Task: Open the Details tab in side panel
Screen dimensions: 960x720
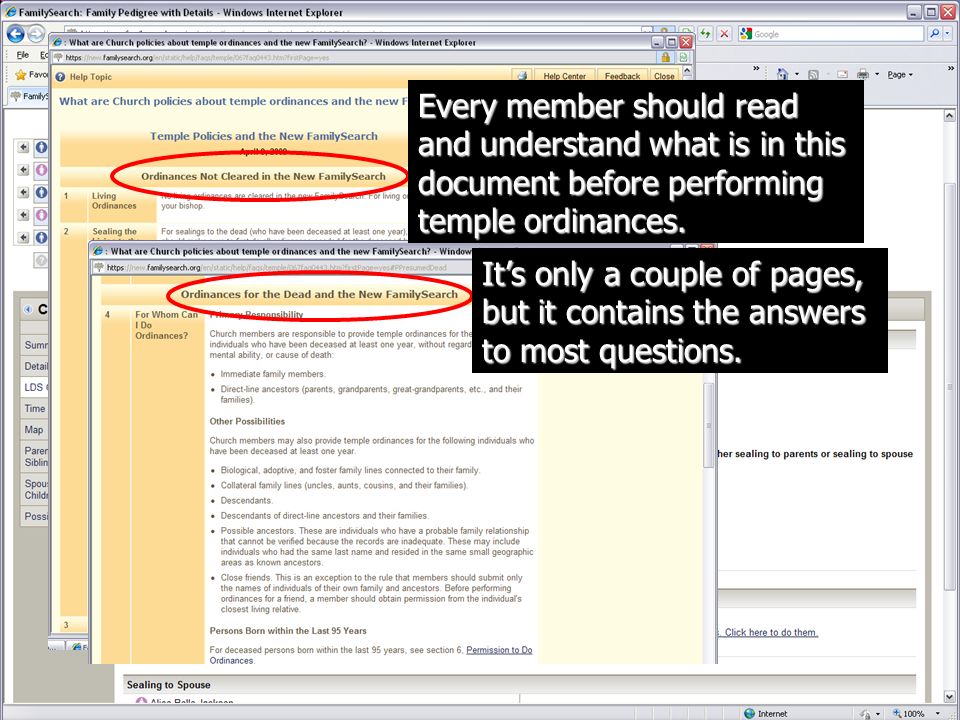Action: [x=35, y=366]
